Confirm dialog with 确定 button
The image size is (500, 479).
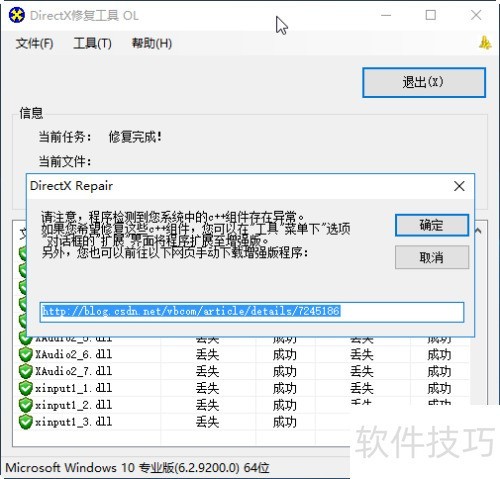(432, 225)
